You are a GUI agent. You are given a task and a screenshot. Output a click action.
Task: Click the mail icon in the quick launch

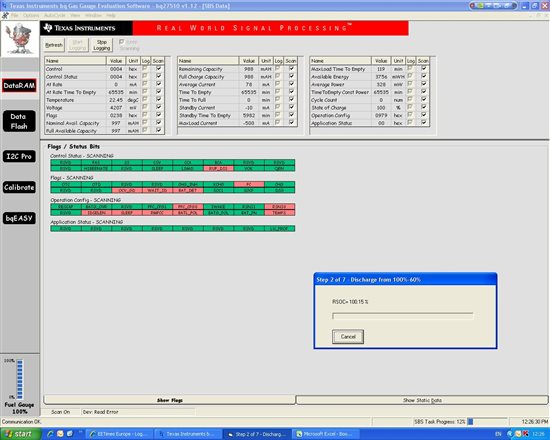[x=60, y=434]
